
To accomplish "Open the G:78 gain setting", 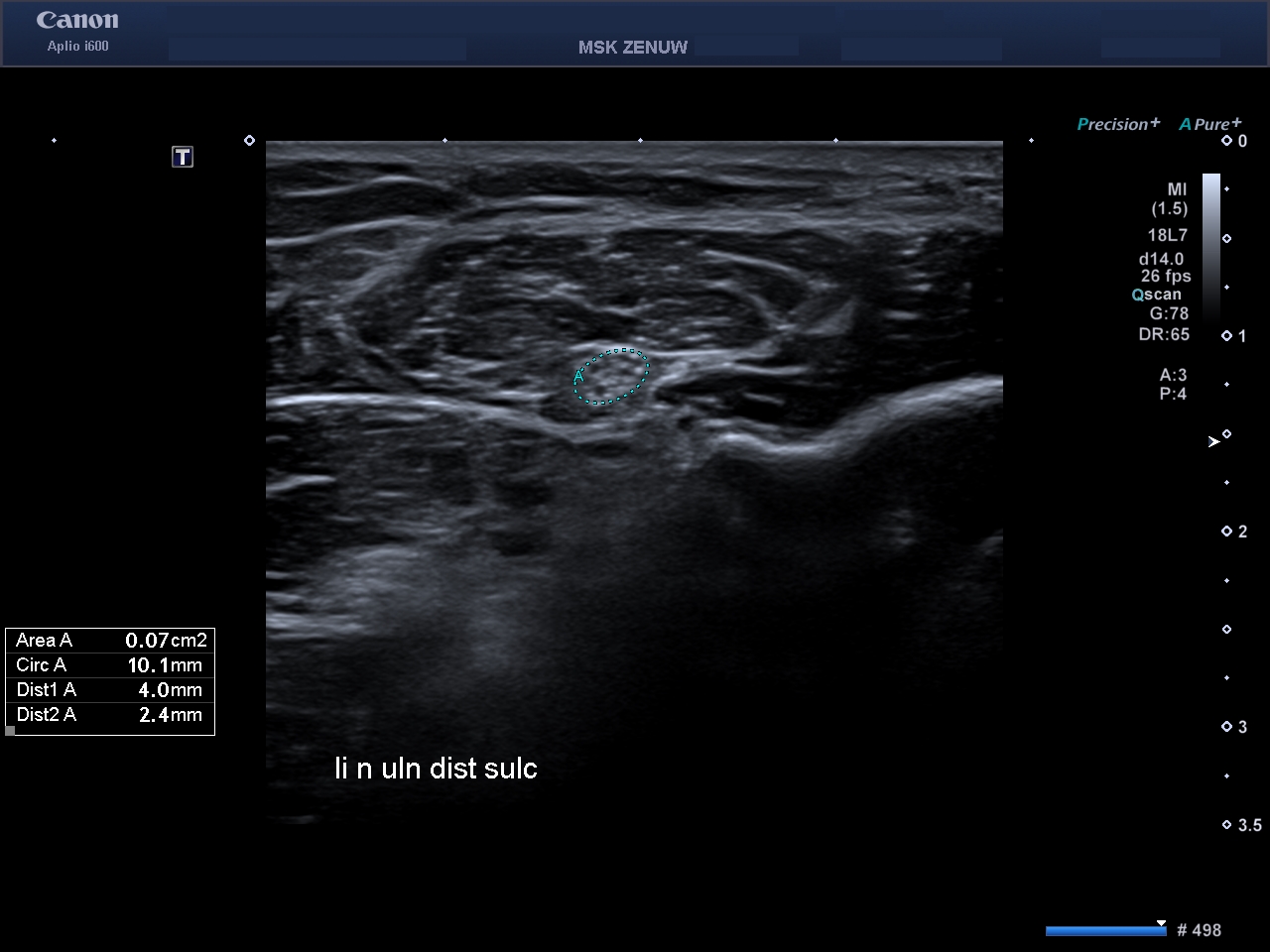I will tap(1168, 313).
